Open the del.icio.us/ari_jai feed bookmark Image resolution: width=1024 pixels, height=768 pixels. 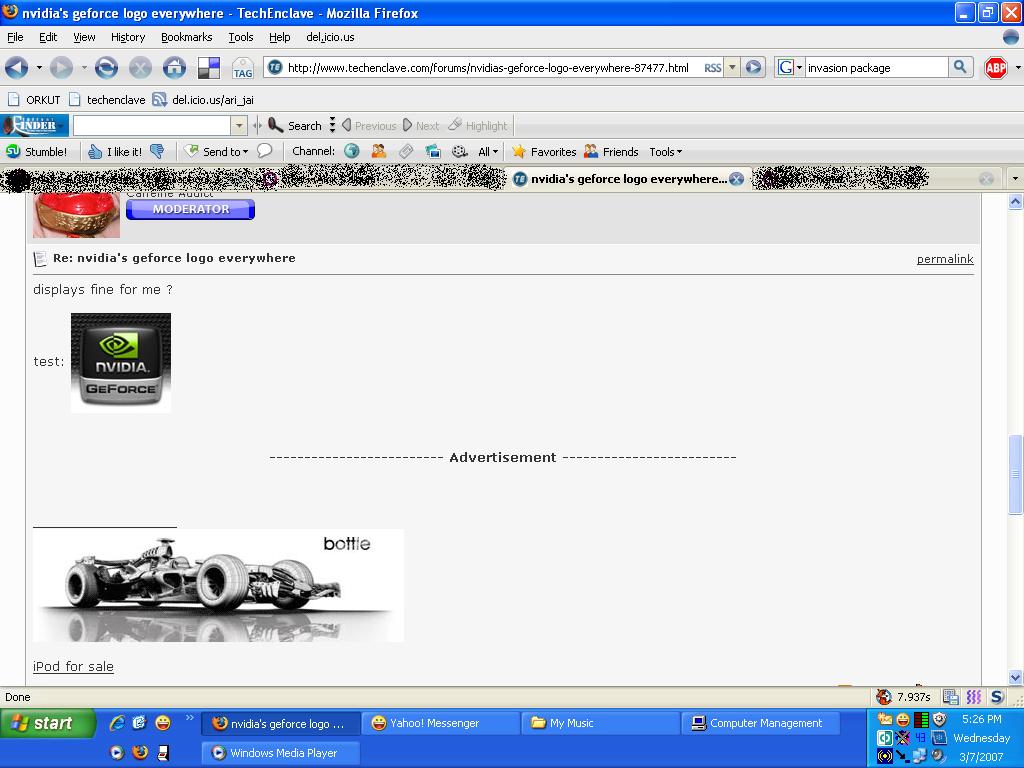[203, 99]
